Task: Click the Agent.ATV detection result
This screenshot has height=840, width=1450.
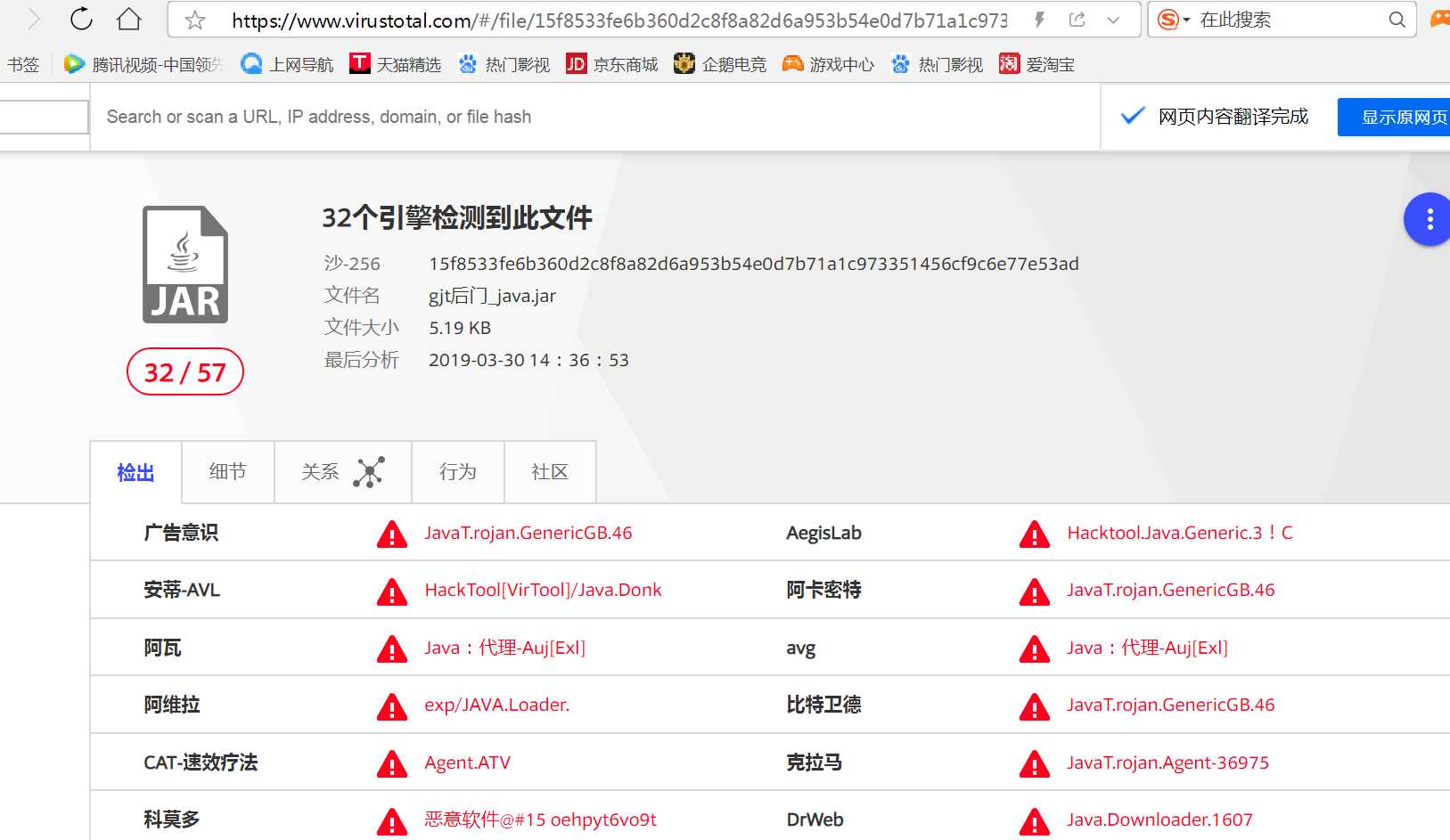Action: point(468,763)
